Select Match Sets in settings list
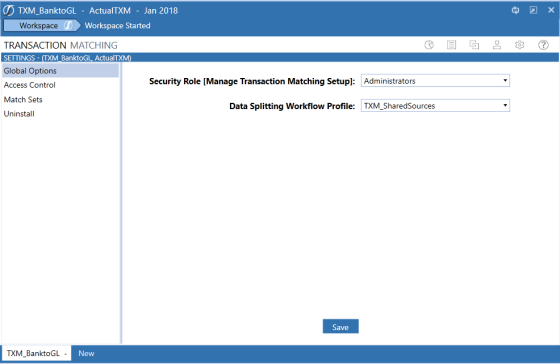This screenshot has height=364, width=560. click(x=60, y=100)
